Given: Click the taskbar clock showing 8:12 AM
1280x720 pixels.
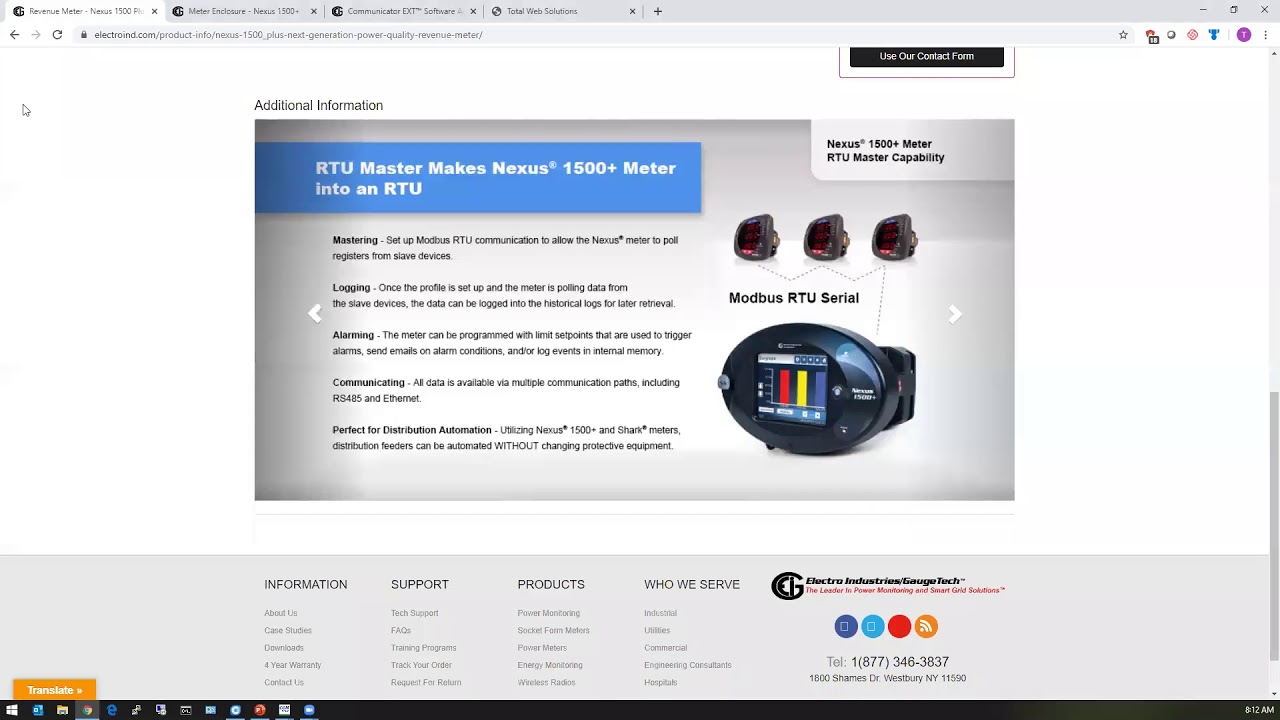Looking at the screenshot, I should point(1259,710).
